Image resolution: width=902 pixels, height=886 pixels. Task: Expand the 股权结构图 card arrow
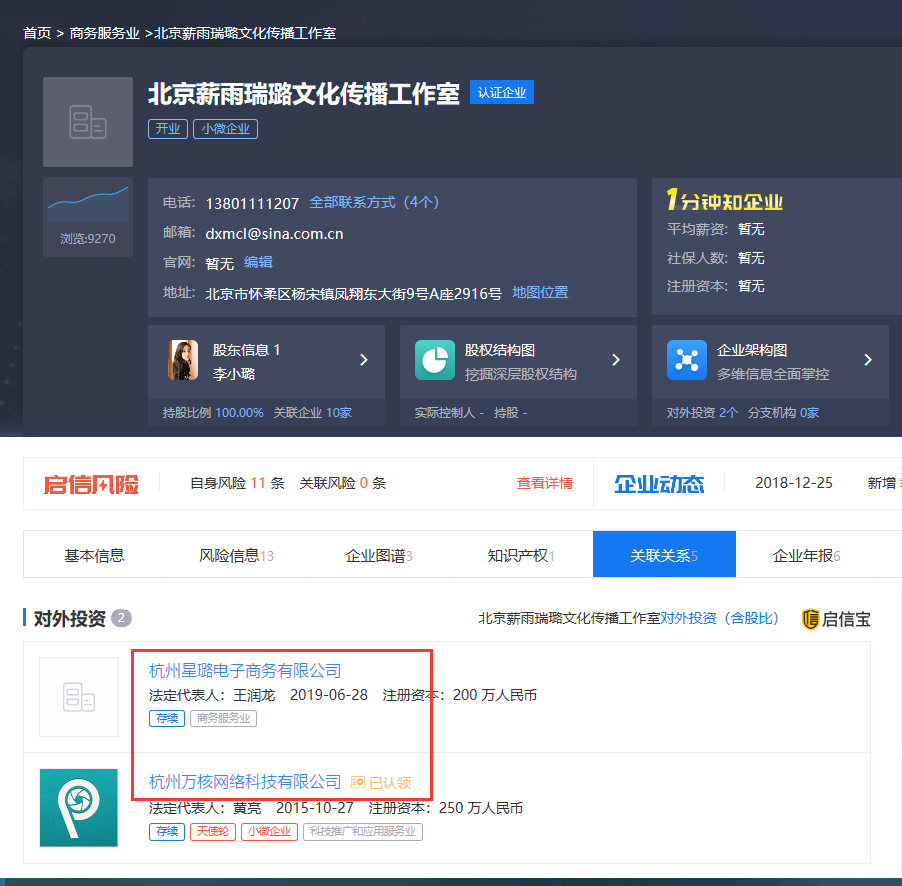click(616, 360)
